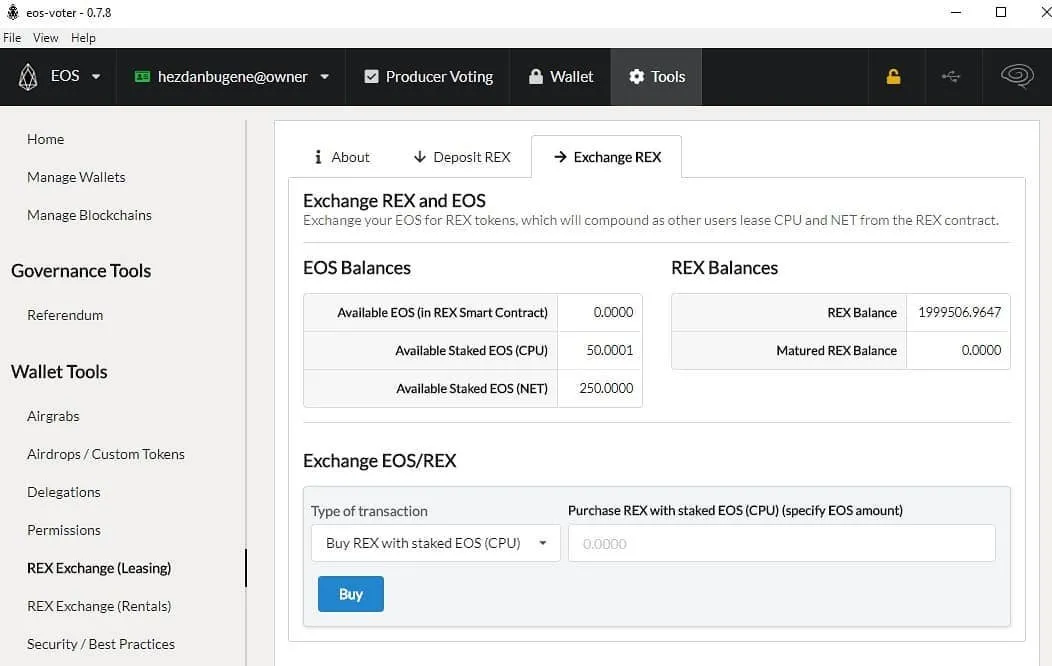This screenshot has height=666, width=1052.
Task: Click the Exchange REX right-arrow icon
Action: coord(560,157)
